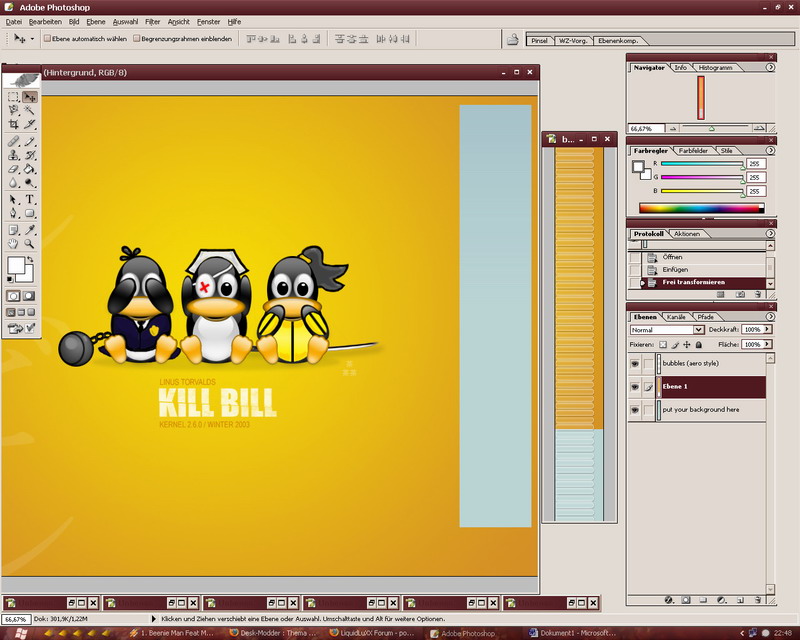Viewport: 800px width, 640px height.
Task: Create a new layer in the Layers panel
Action: (740, 600)
